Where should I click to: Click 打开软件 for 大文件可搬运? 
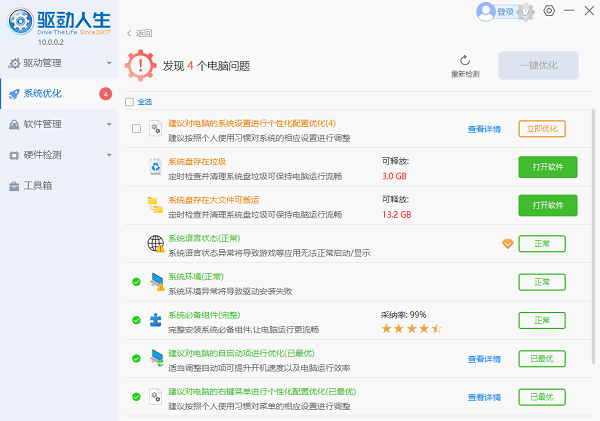click(x=548, y=206)
